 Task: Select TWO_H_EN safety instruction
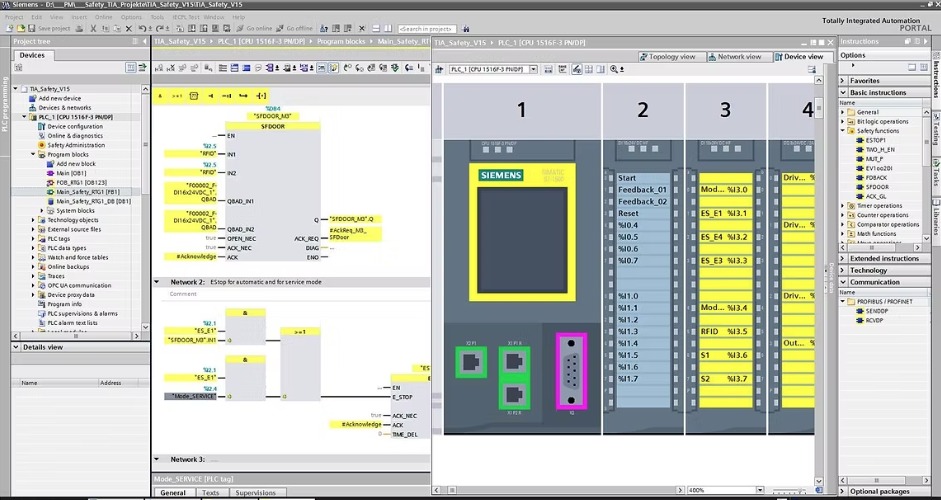click(879, 149)
